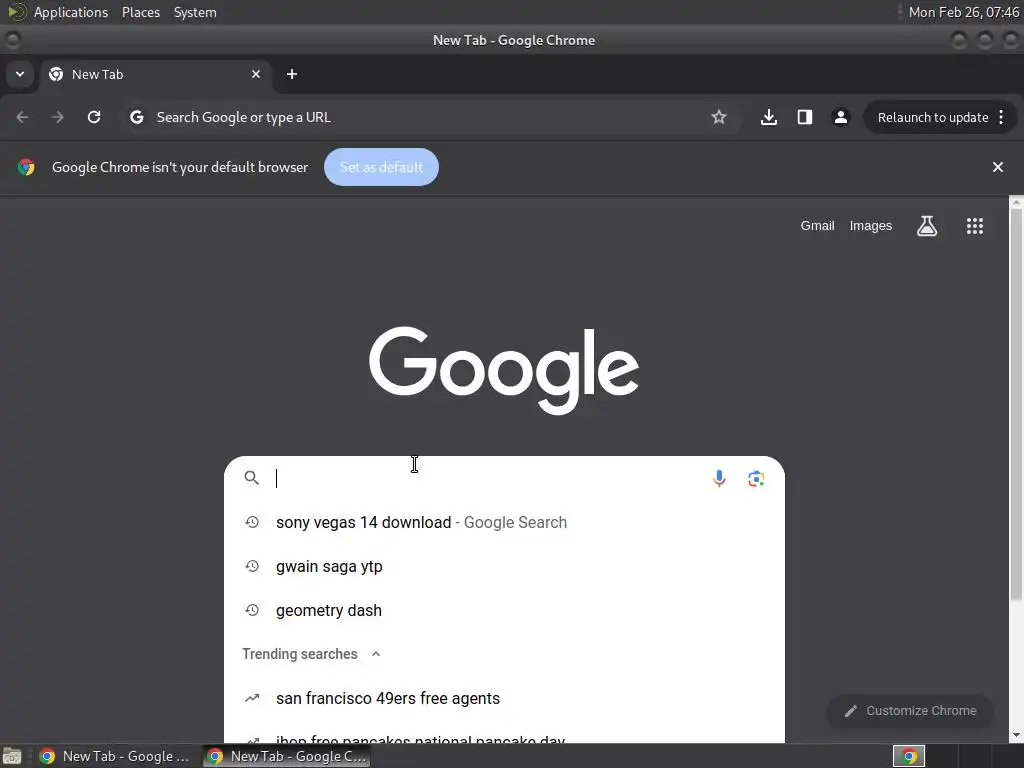
Task: Click Chrome icon in system tray
Action: pyautogui.click(x=909, y=756)
